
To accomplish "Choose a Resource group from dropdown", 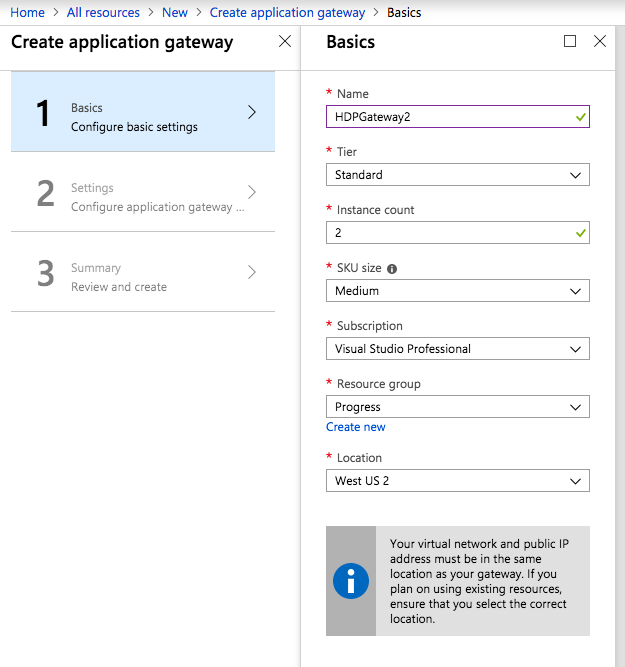I will pyautogui.click(x=457, y=407).
